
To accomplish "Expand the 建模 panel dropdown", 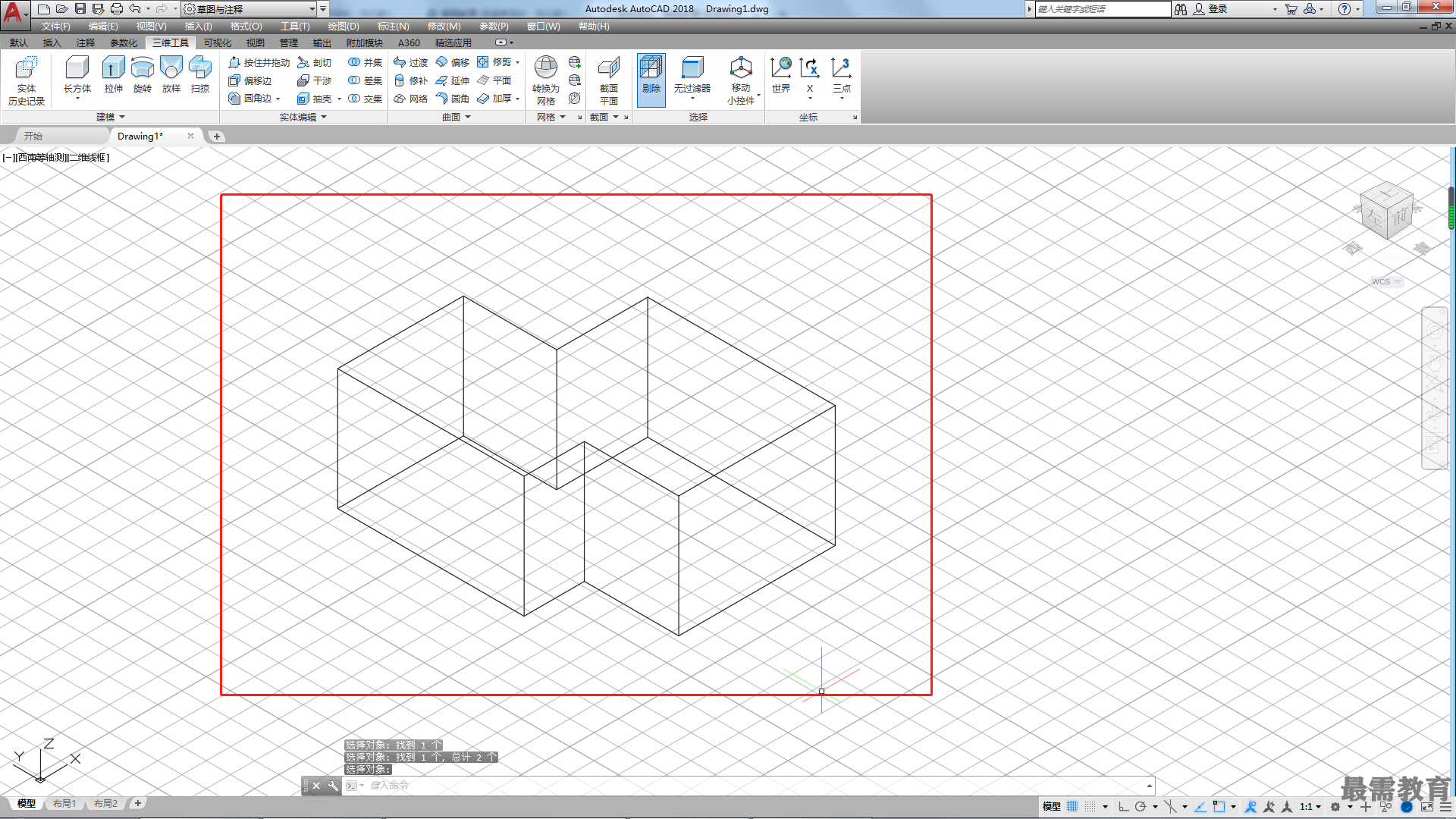I will pos(111,117).
